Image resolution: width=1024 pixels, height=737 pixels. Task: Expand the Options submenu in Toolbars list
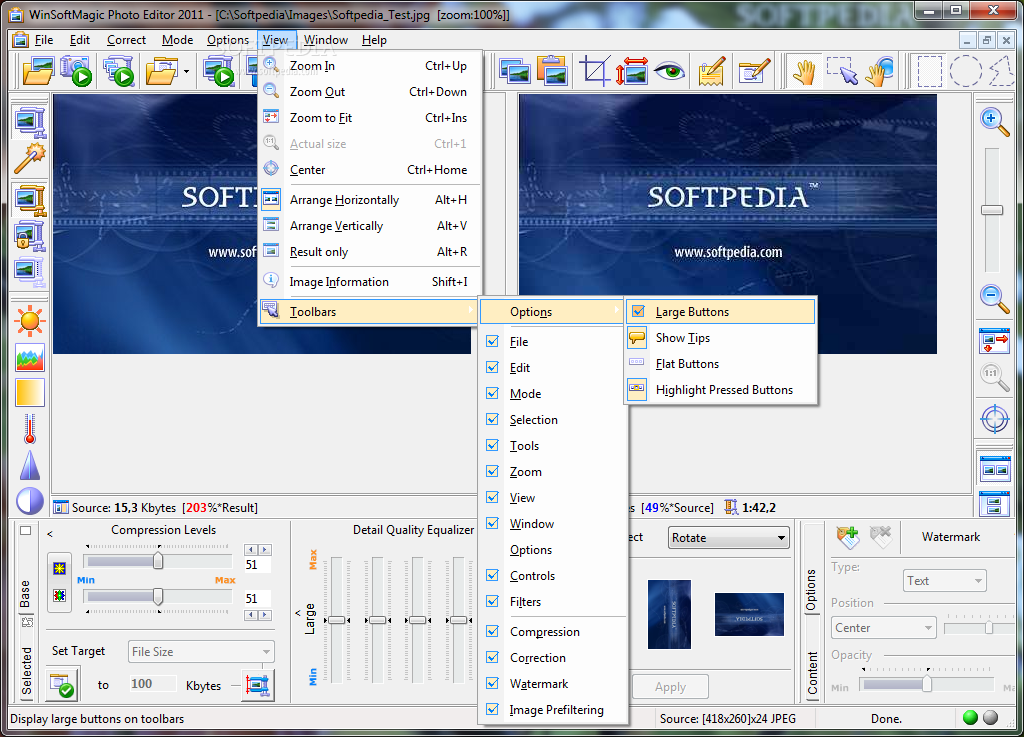click(x=552, y=312)
